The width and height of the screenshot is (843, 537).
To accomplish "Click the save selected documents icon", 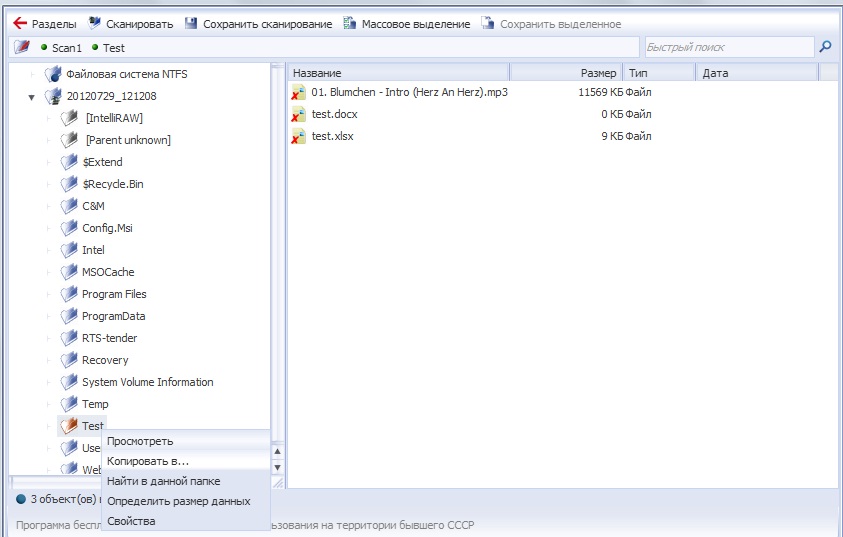I will (x=488, y=23).
